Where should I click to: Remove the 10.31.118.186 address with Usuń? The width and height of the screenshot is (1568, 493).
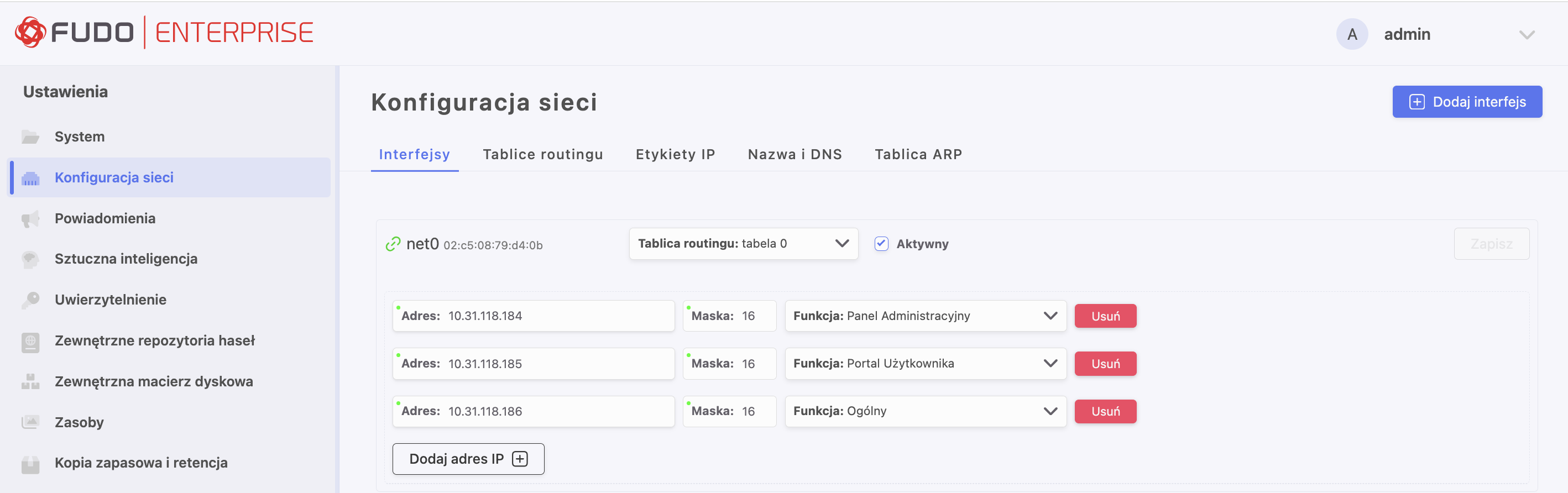click(x=1105, y=411)
